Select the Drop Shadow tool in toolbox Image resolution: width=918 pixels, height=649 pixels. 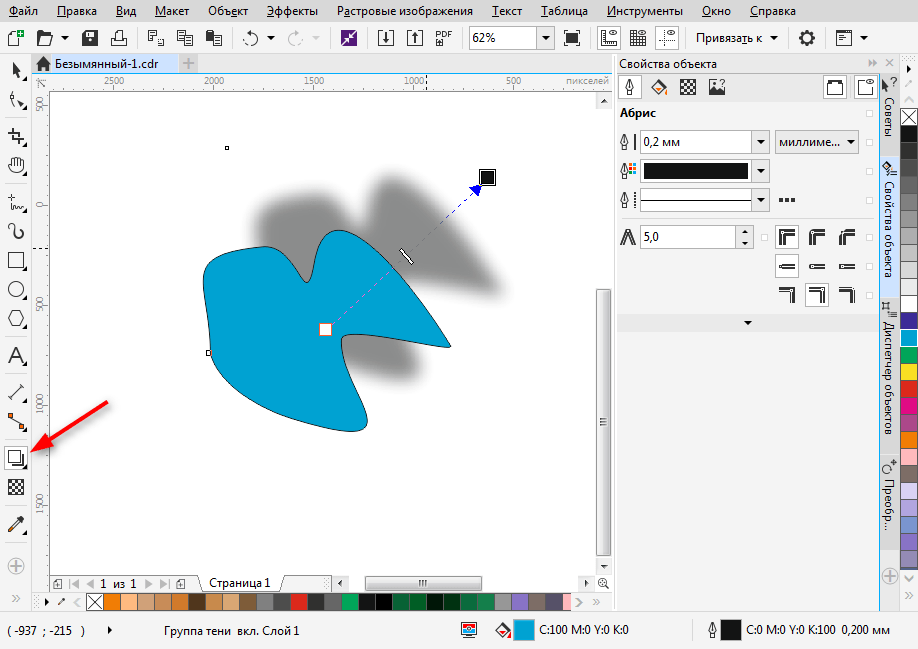tap(16, 458)
